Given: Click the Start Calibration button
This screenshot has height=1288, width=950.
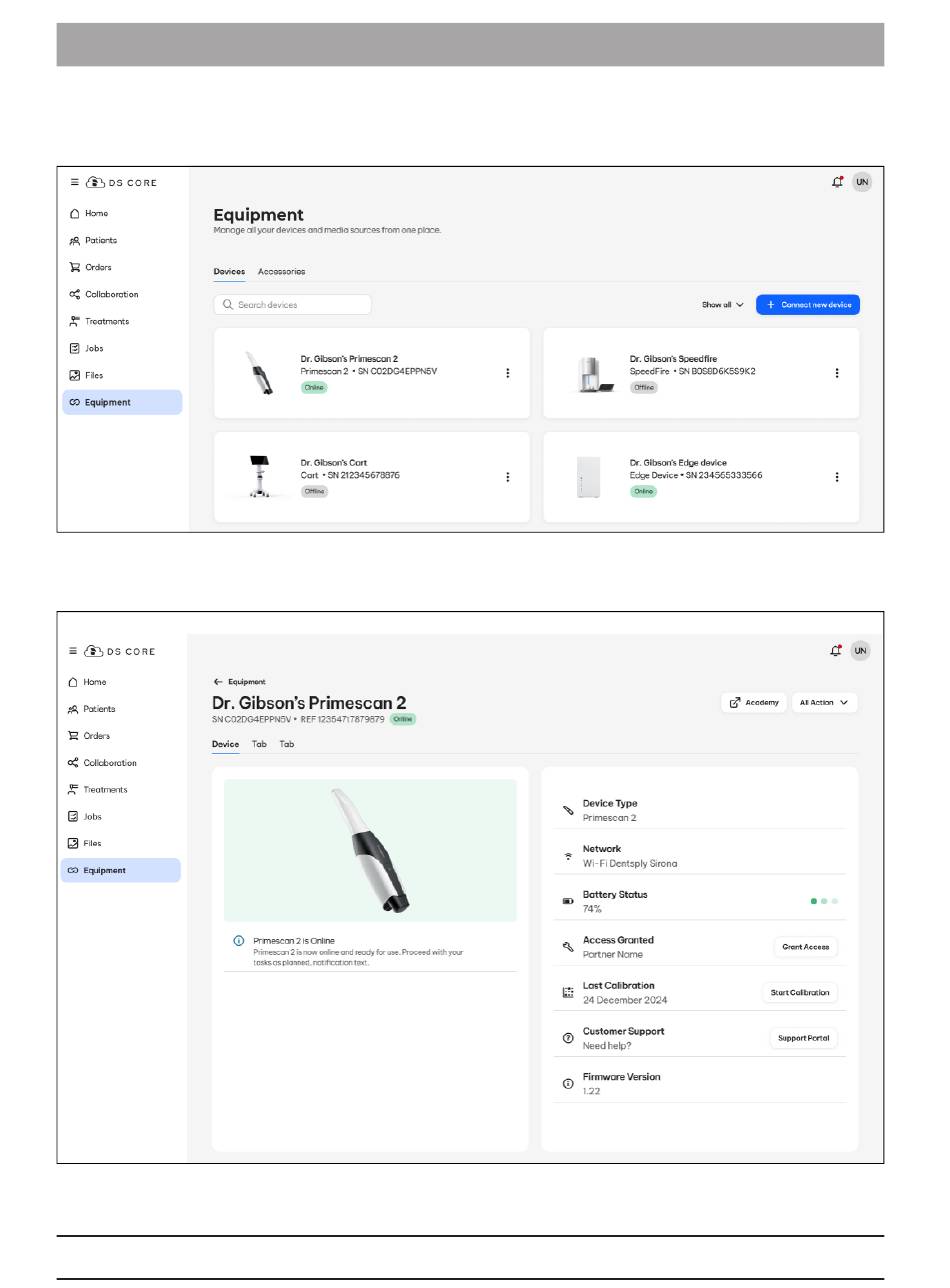Looking at the screenshot, I should coord(799,993).
